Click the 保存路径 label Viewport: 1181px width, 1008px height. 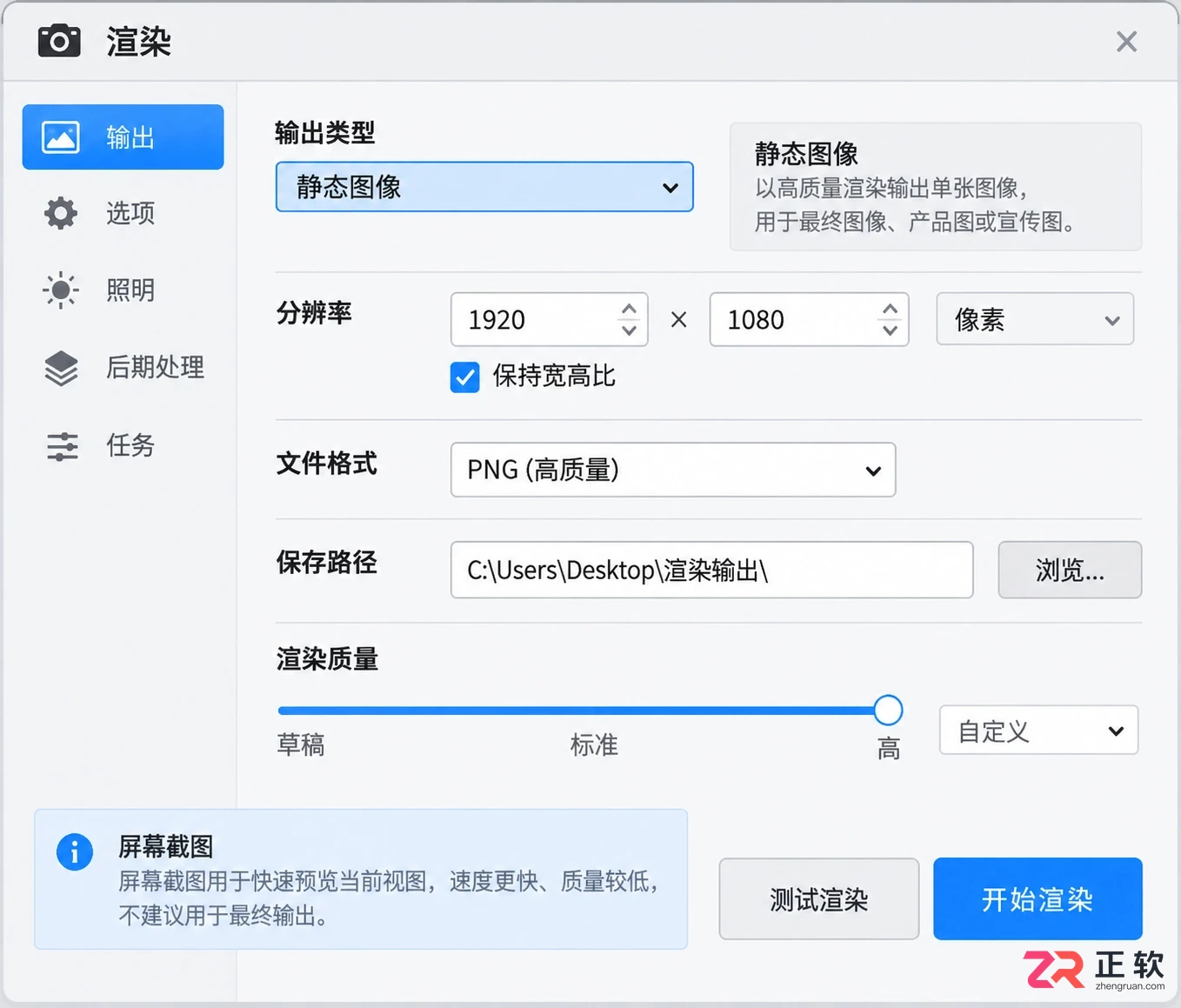click(x=327, y=563)
